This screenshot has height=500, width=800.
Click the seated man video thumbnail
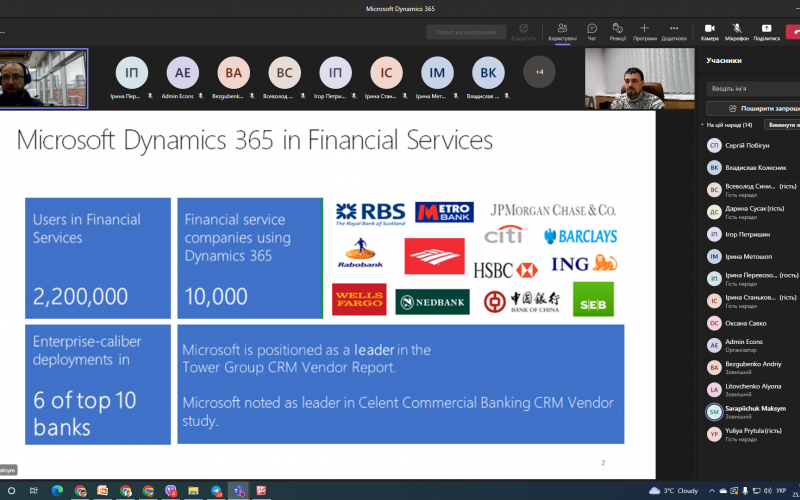tap(640, 79)
